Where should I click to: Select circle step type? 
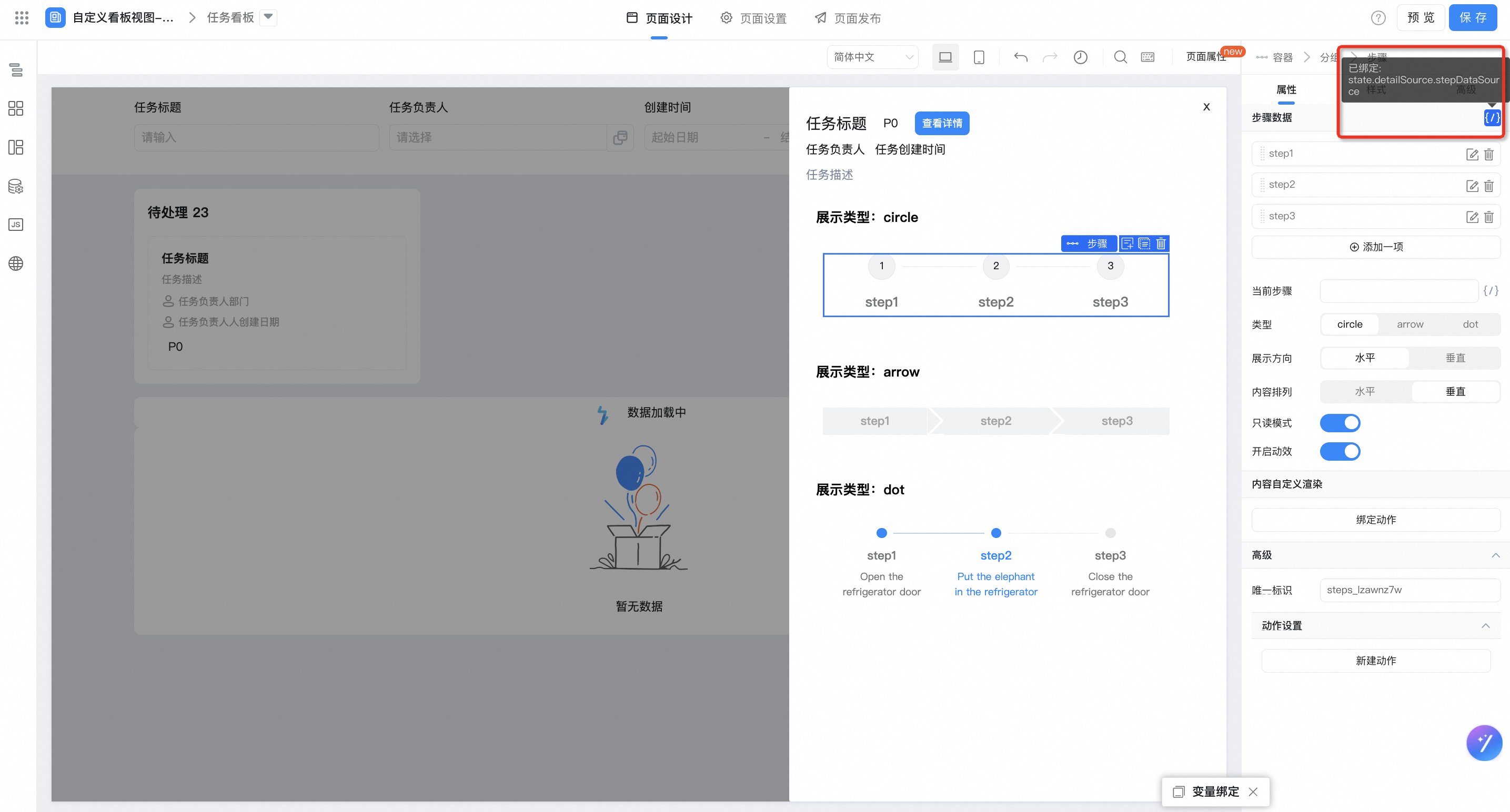1350,324
